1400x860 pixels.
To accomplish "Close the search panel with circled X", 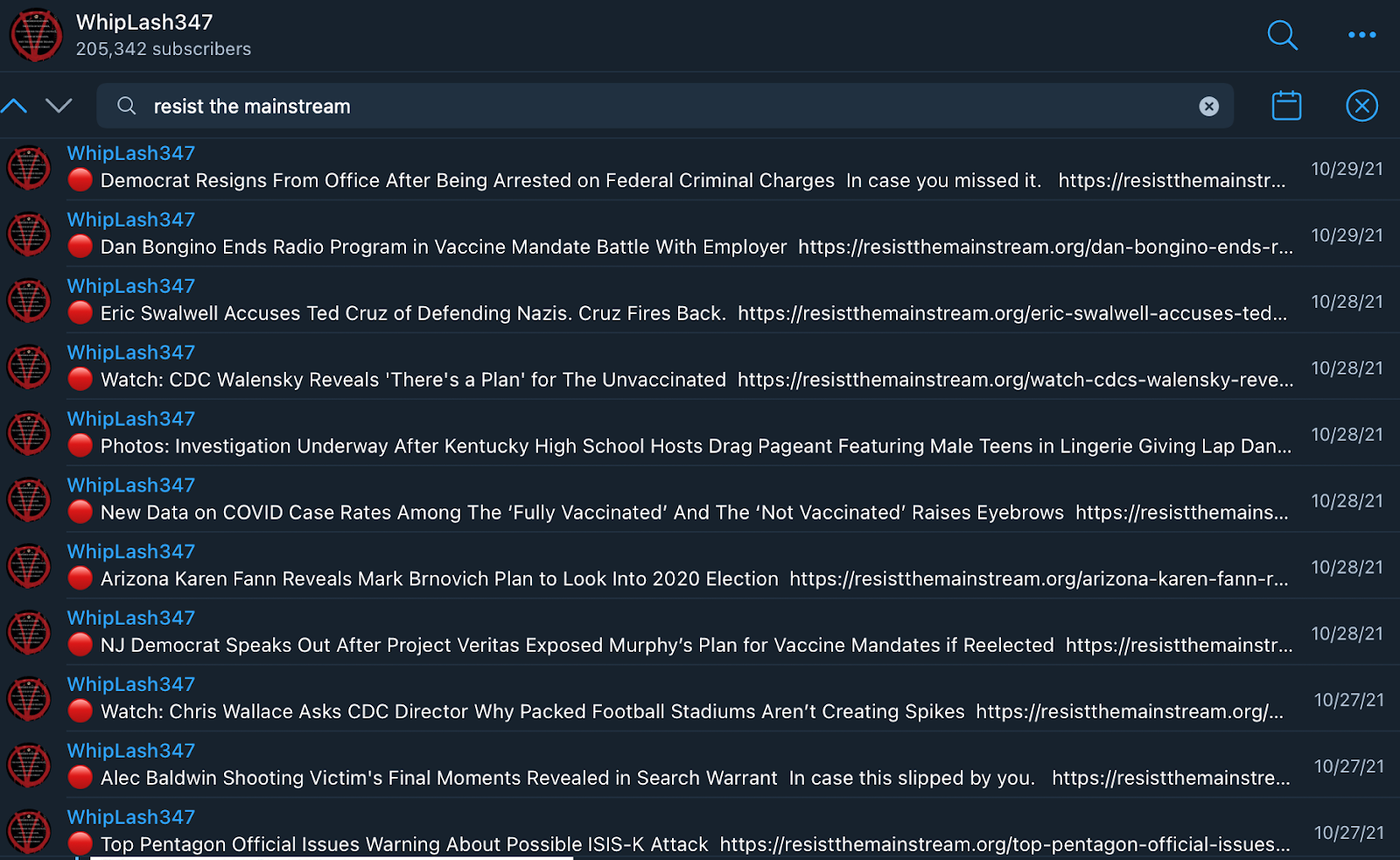I will coord(1361,106).
